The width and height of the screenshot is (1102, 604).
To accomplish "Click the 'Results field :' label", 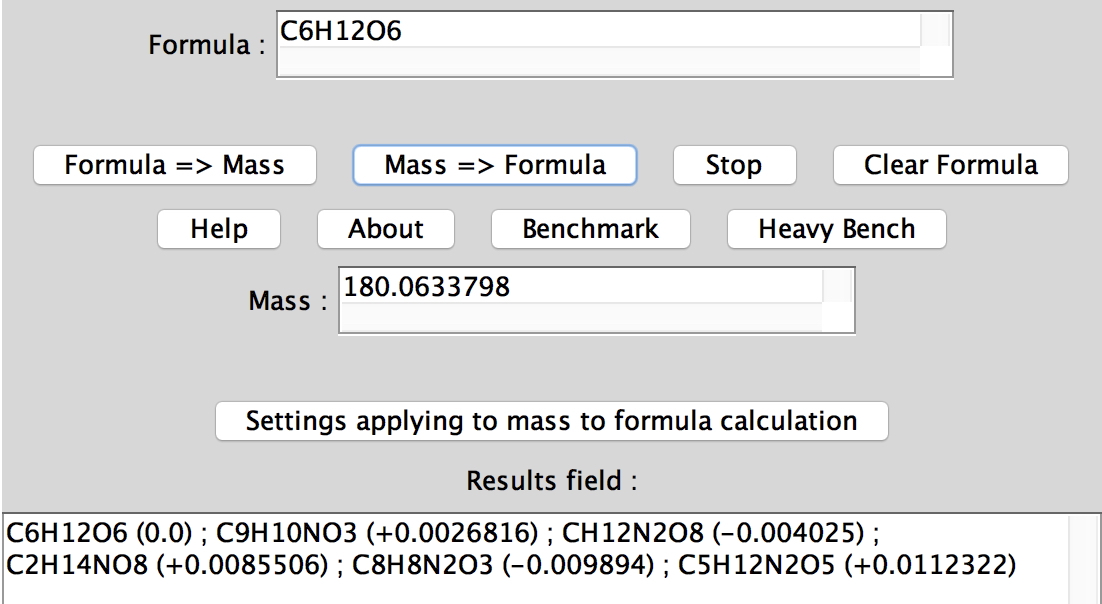I will point(551,481).
